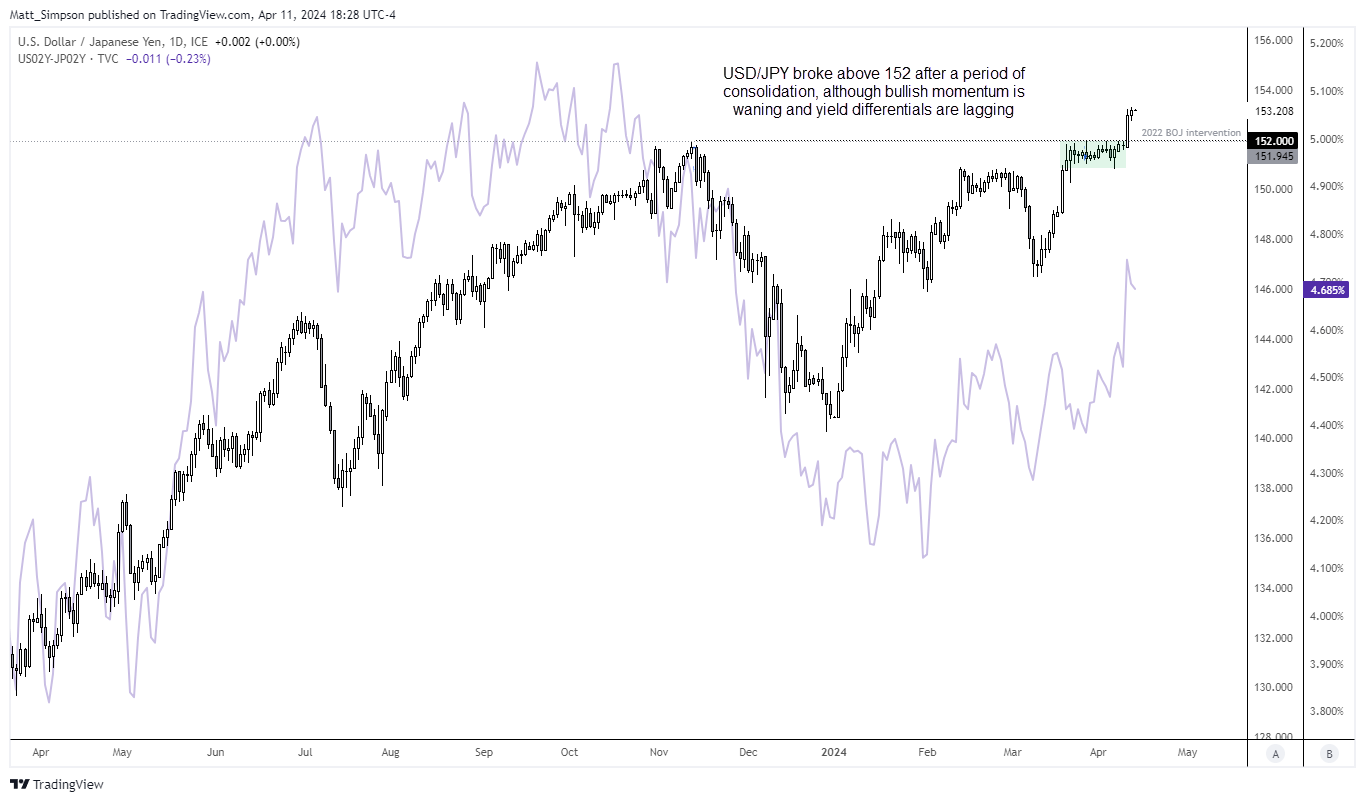Click the grey 151.945 price tag
Screen dimensions: 1365x802
(1272, 156)
